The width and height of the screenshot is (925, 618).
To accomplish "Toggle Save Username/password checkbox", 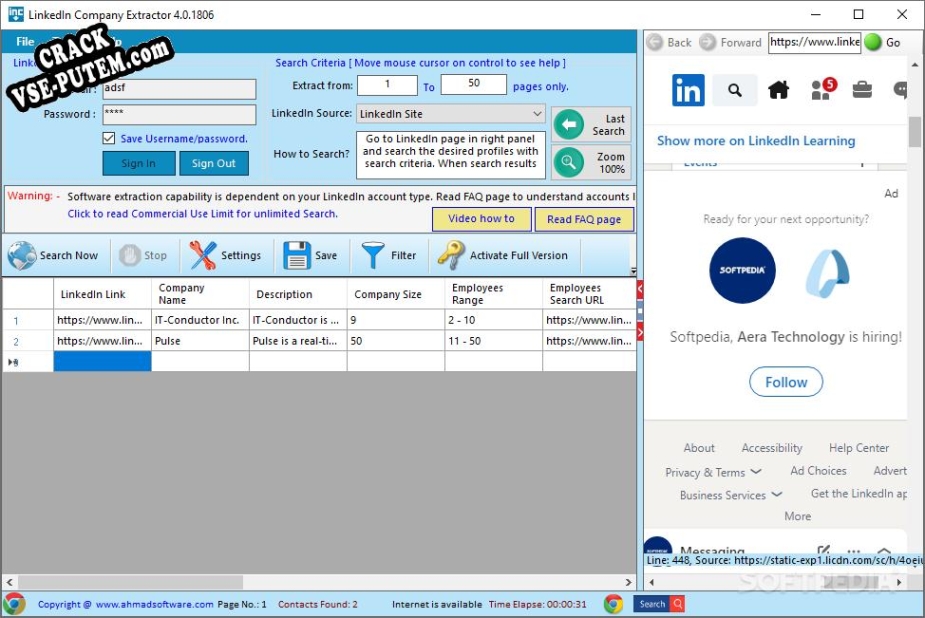I will pyautogui.click(x=109, y=138).
